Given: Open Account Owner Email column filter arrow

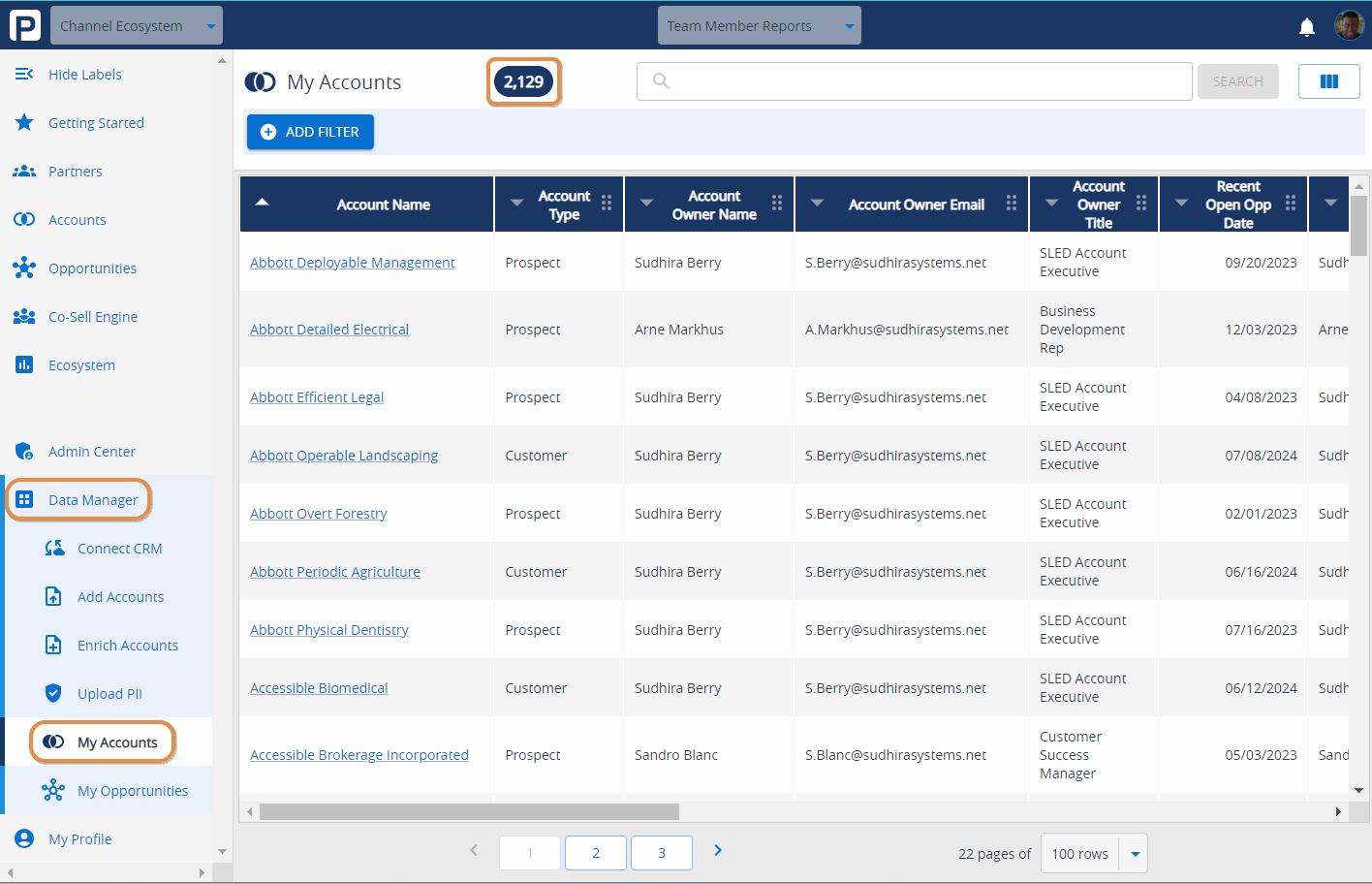Looking at the screenshot, I should click(x=817, y=203).
